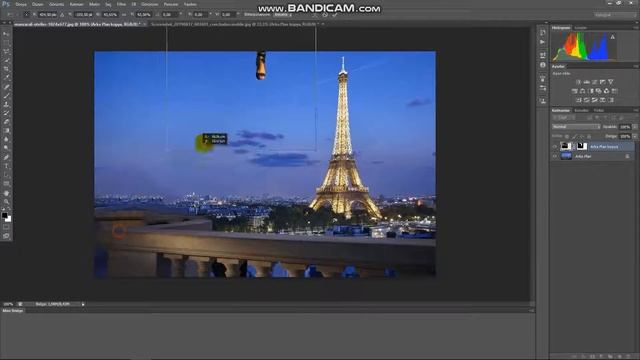Switch to the Gezgin tab
Screen dimensions: 640x360
[x=580, y=28]
